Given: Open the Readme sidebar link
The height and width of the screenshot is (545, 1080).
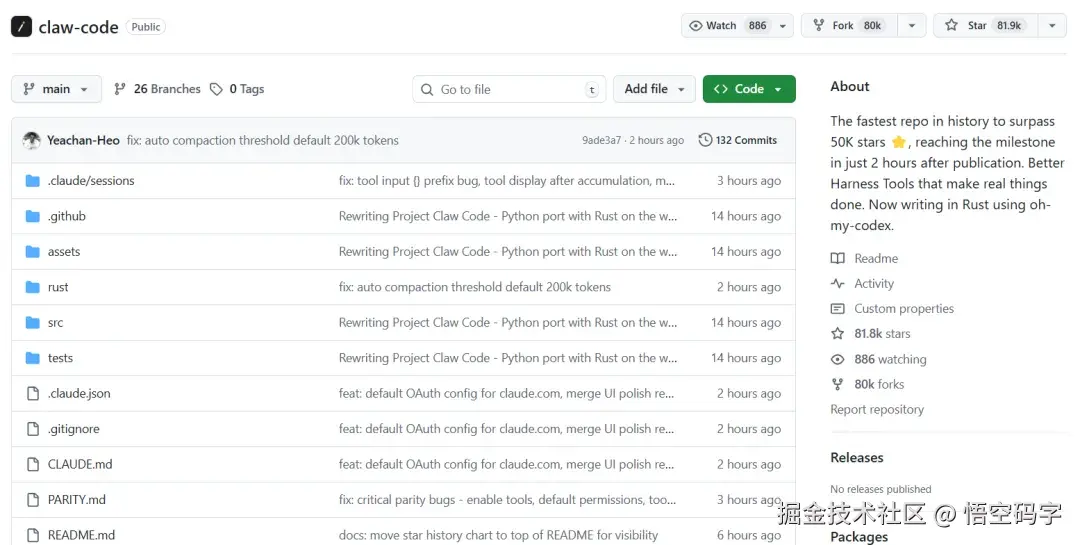Looking at the screenshot, I should pos(876,258).
